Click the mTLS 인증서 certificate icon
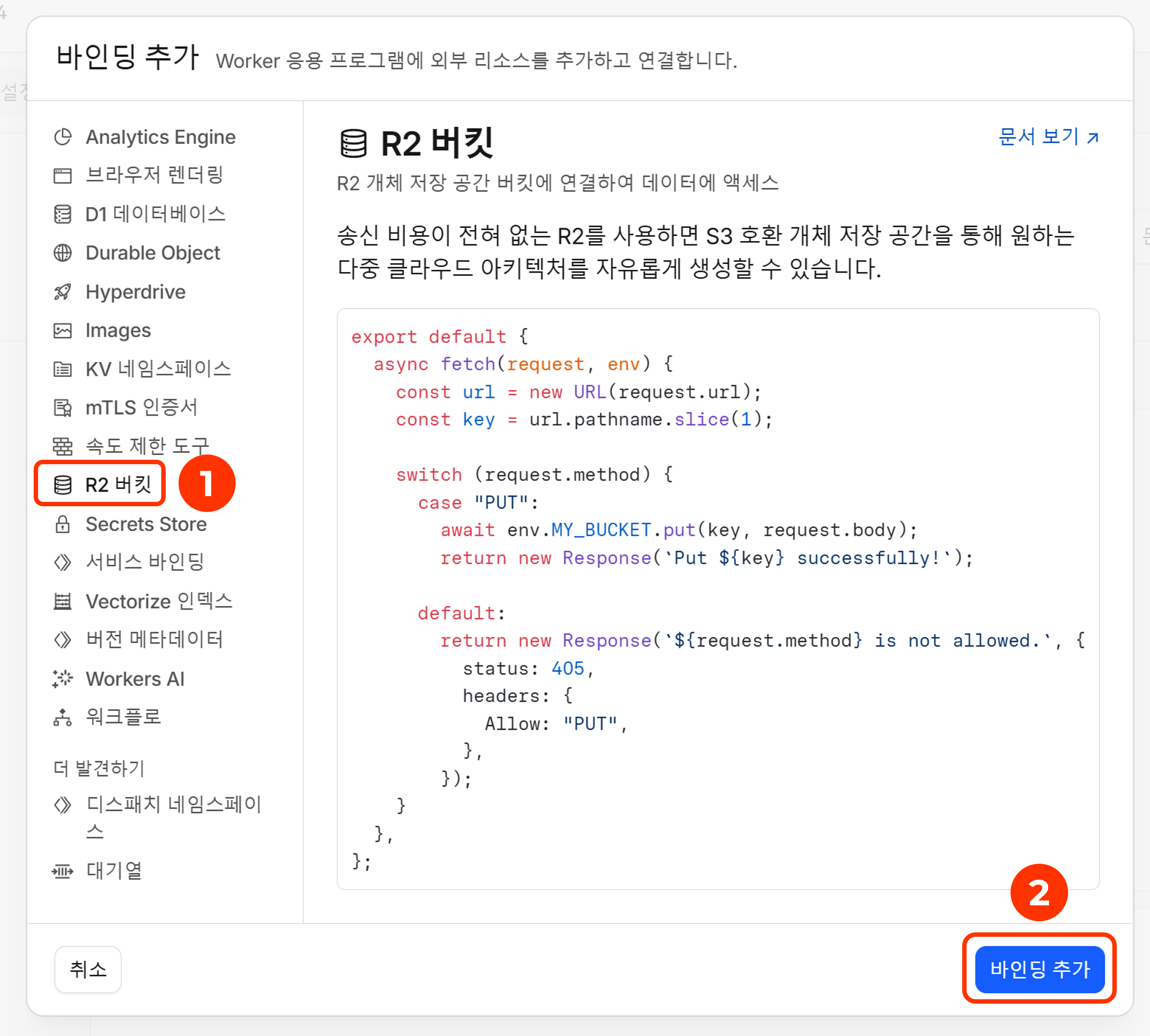Screen dimensions: 1150x1036 [x=62, y=408]
